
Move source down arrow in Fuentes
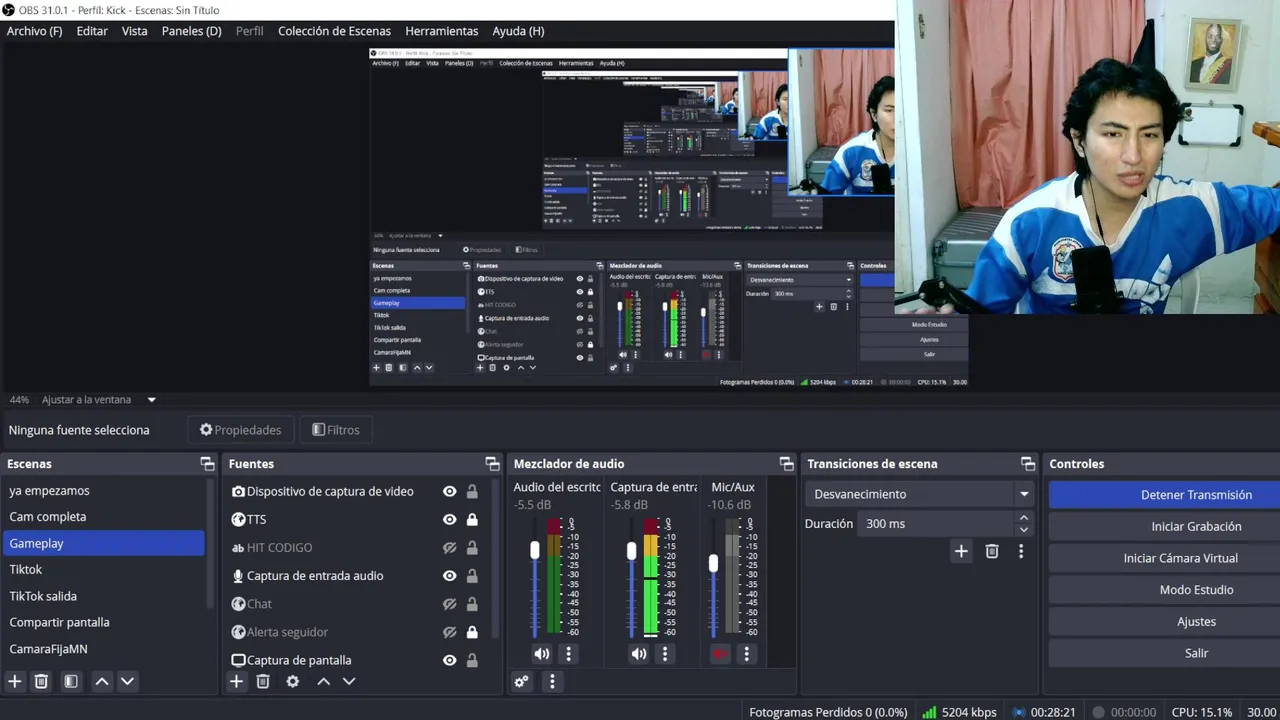click(349, 681)
